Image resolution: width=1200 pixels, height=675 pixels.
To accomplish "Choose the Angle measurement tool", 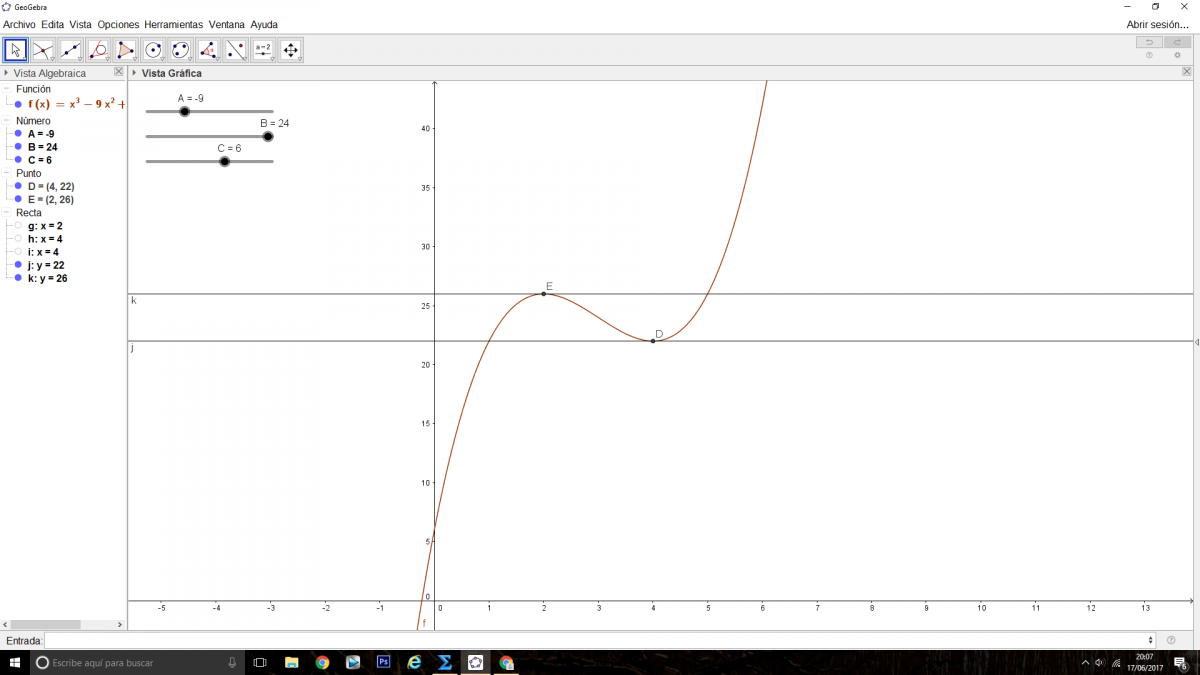I will pos(208,50).
